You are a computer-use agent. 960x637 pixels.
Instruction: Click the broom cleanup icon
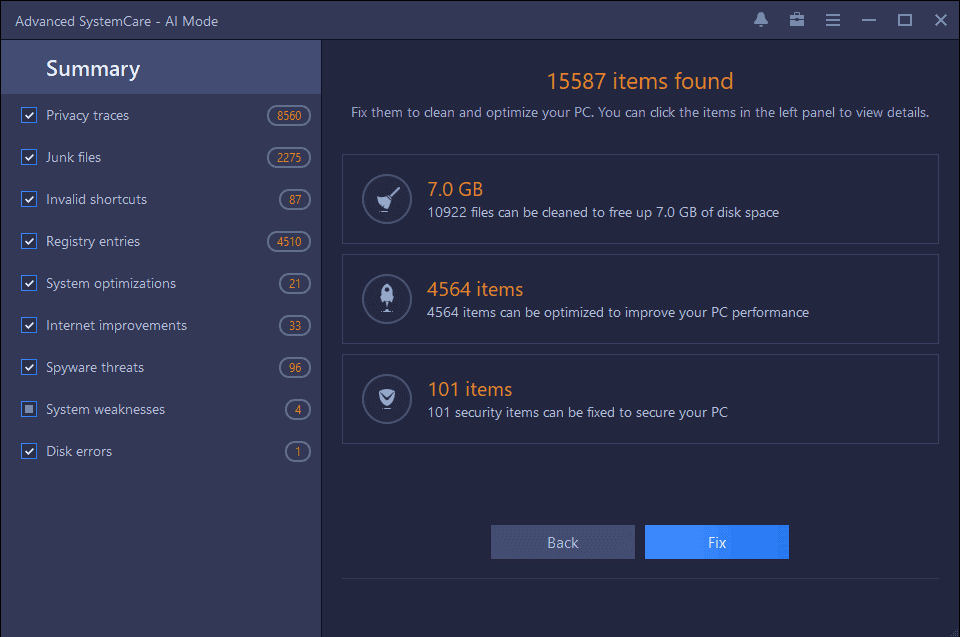[386, 199]
